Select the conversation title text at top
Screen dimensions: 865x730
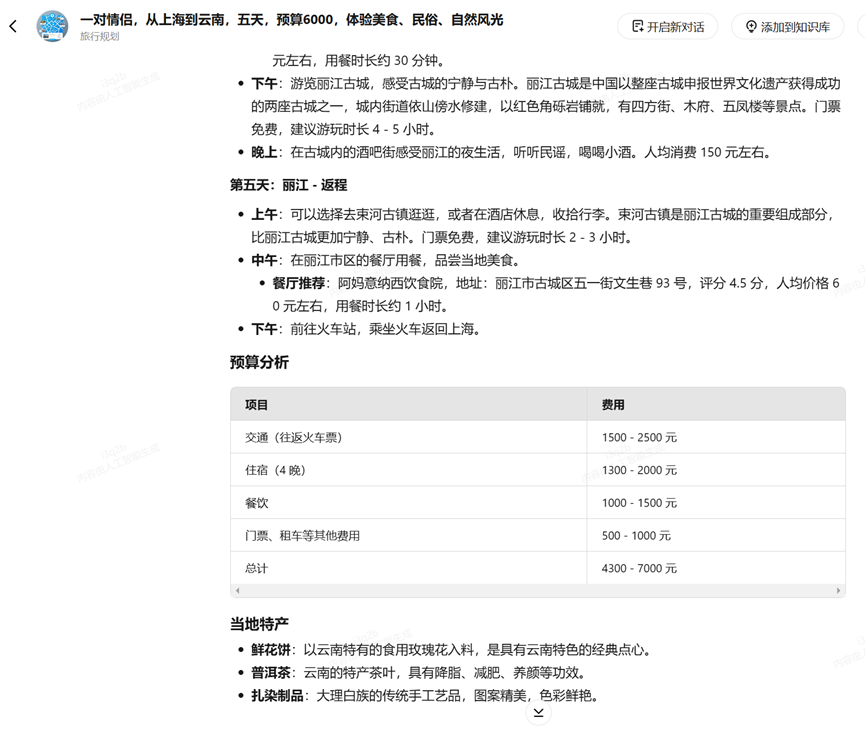pyautogui.click(x=291, y=20)
